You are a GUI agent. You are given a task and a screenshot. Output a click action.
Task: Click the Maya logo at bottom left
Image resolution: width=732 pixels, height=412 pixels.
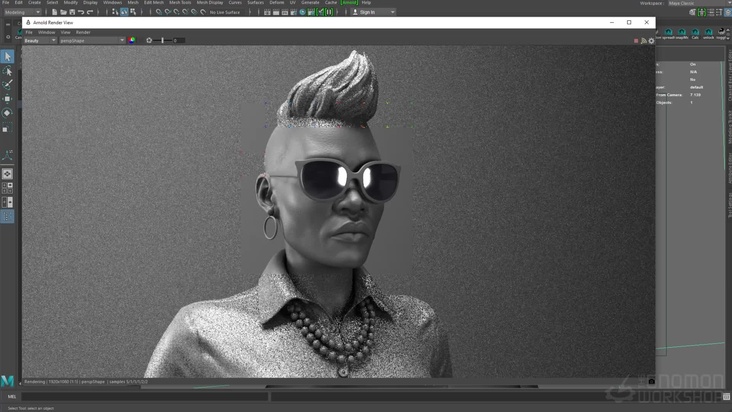pos(7,381)
